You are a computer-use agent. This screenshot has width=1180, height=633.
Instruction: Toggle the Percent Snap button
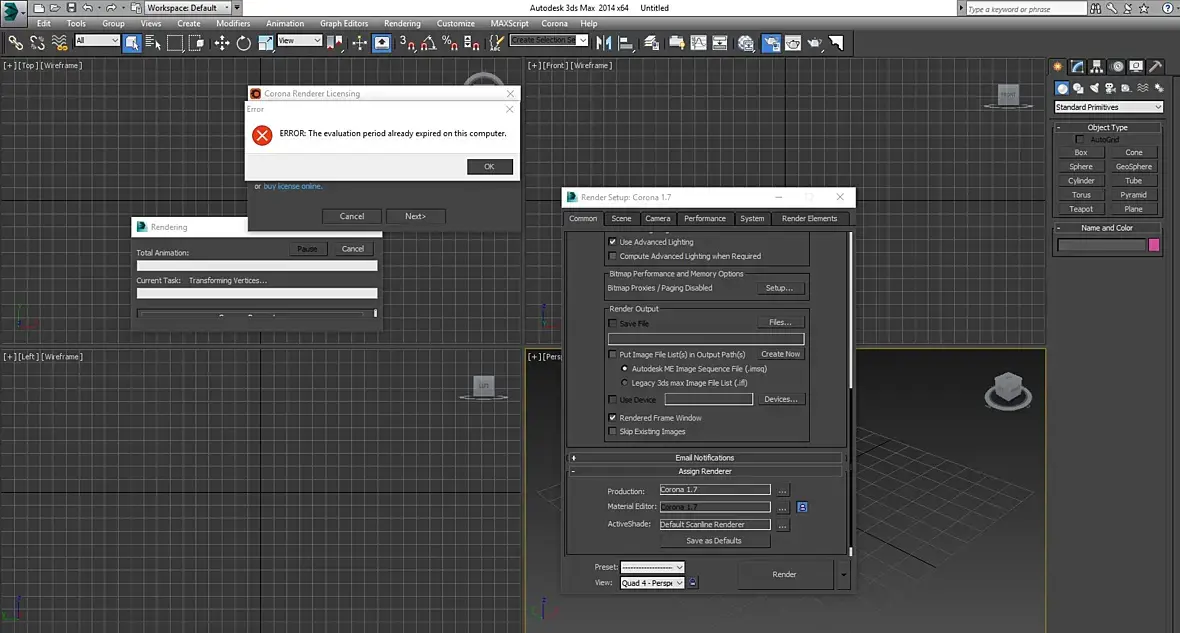tap(450, 43)
